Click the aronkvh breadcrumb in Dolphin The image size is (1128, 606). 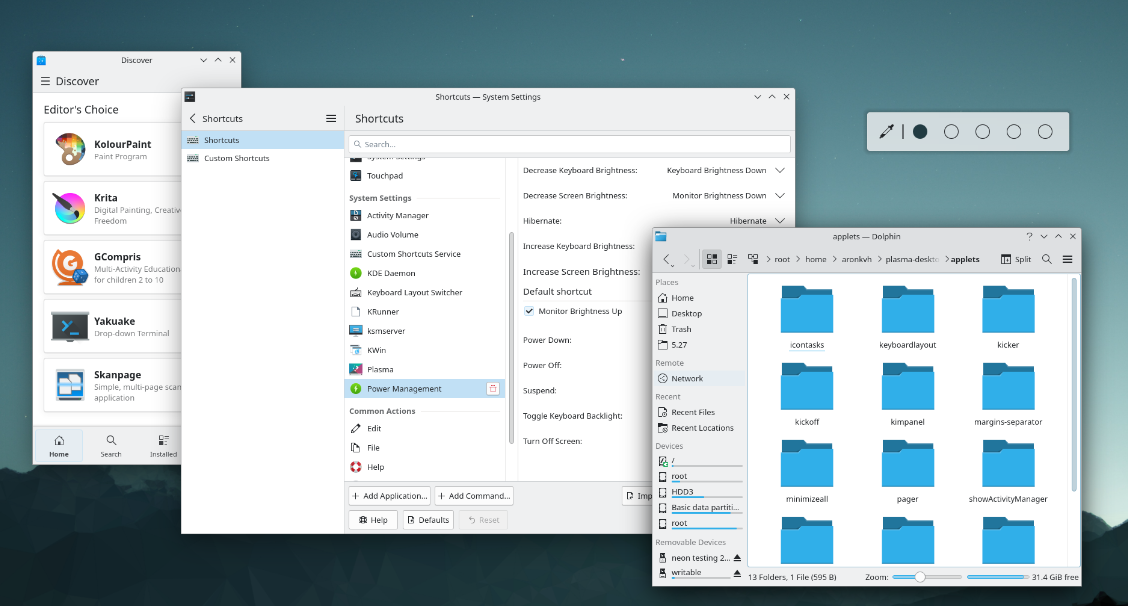[856, 259]
